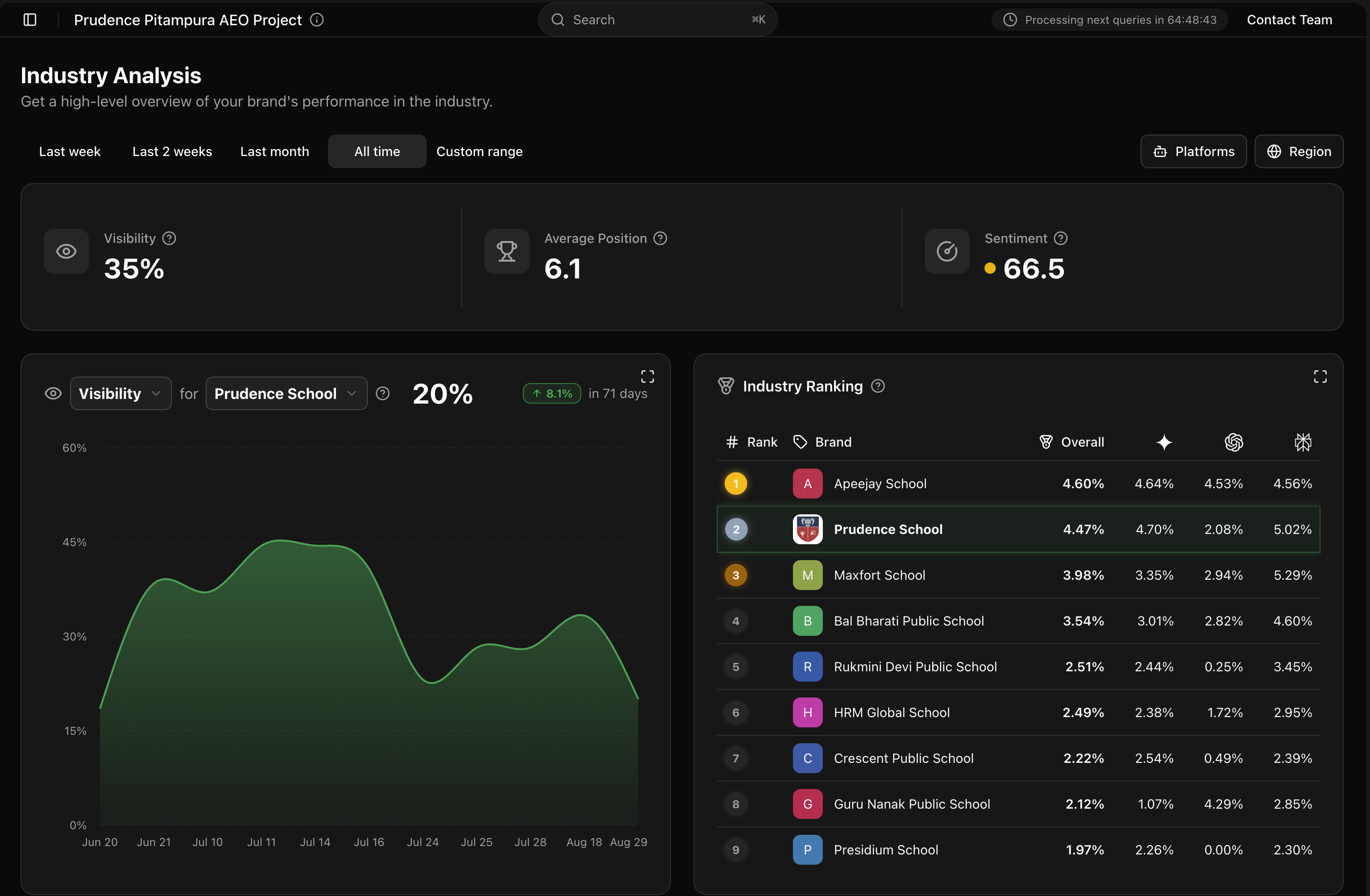Click the Maxfort School 'M' avatar
This screenshot has width=1370, height=896.
tap(807, 575)
